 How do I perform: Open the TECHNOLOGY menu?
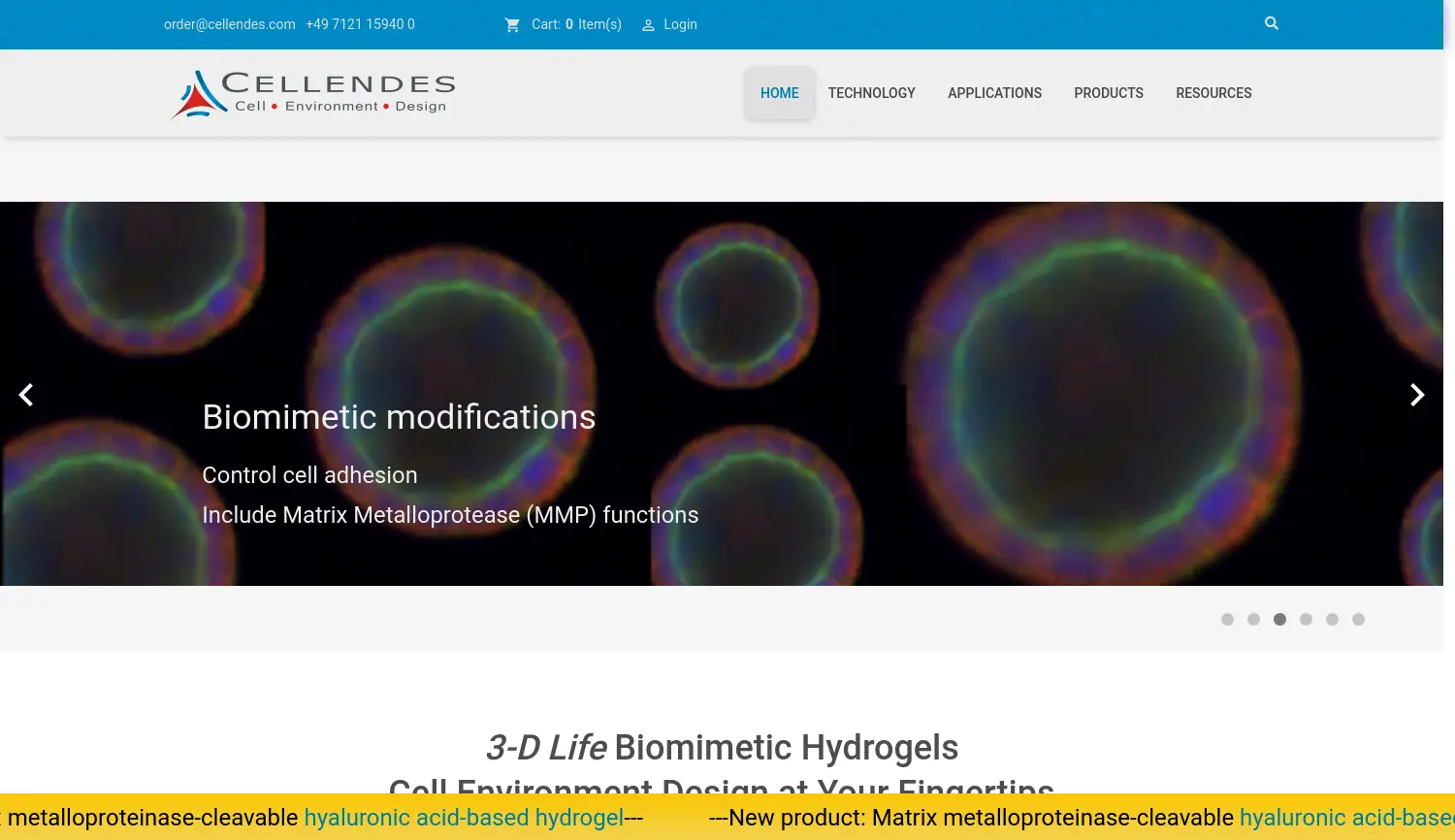[871, 93]
